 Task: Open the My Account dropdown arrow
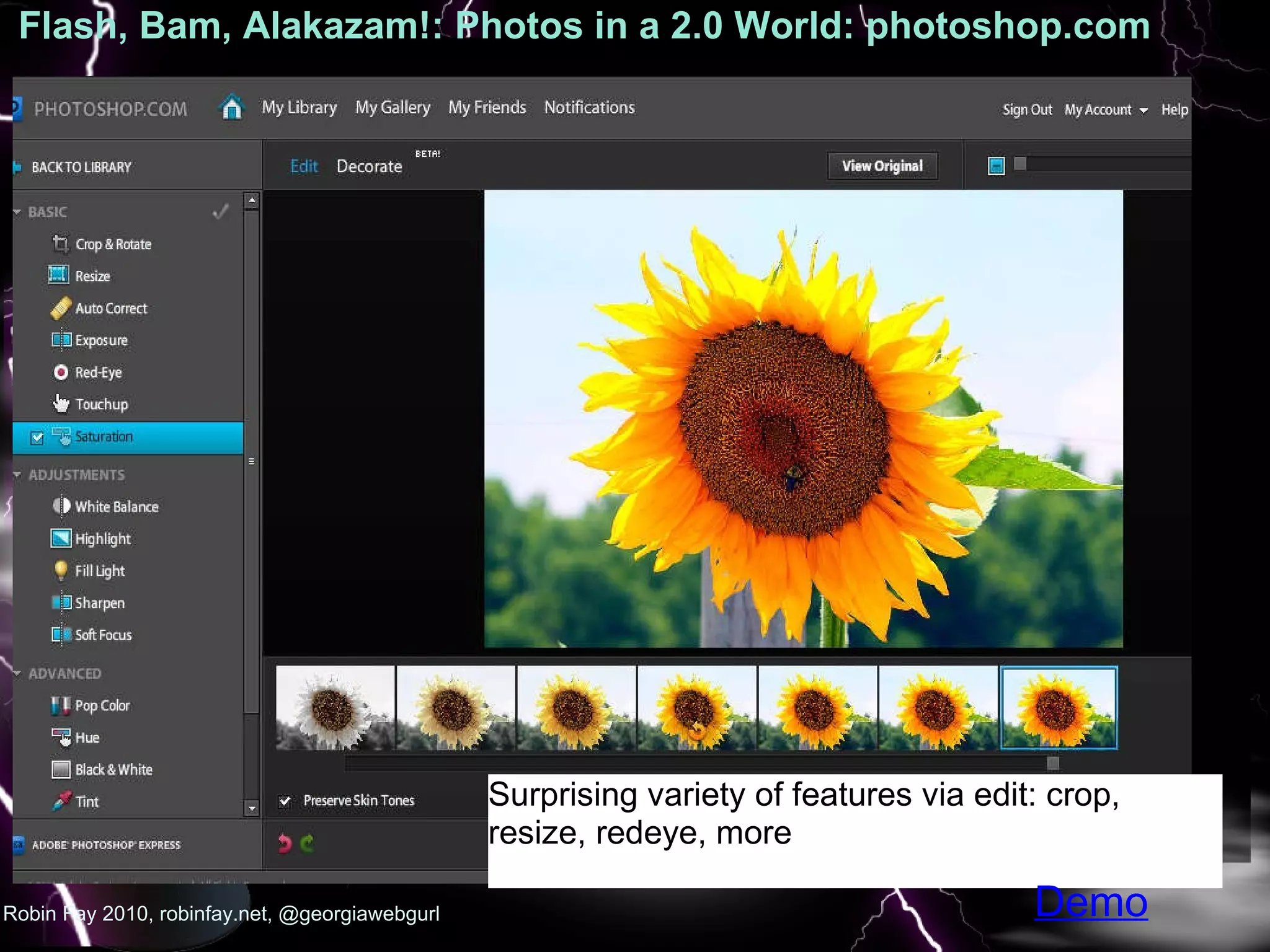click(1143, 110)
